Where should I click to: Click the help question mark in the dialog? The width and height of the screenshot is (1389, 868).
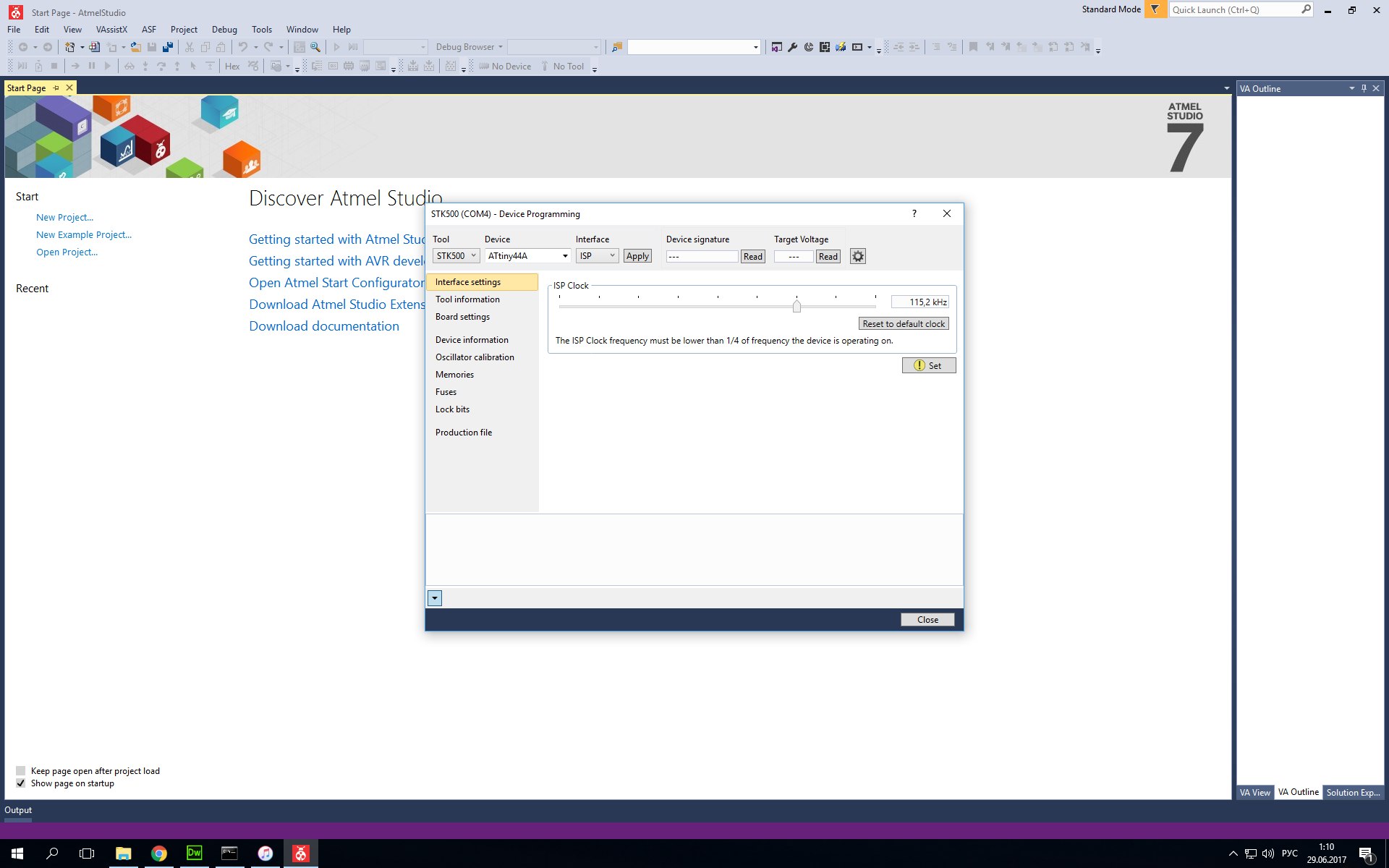914,213
